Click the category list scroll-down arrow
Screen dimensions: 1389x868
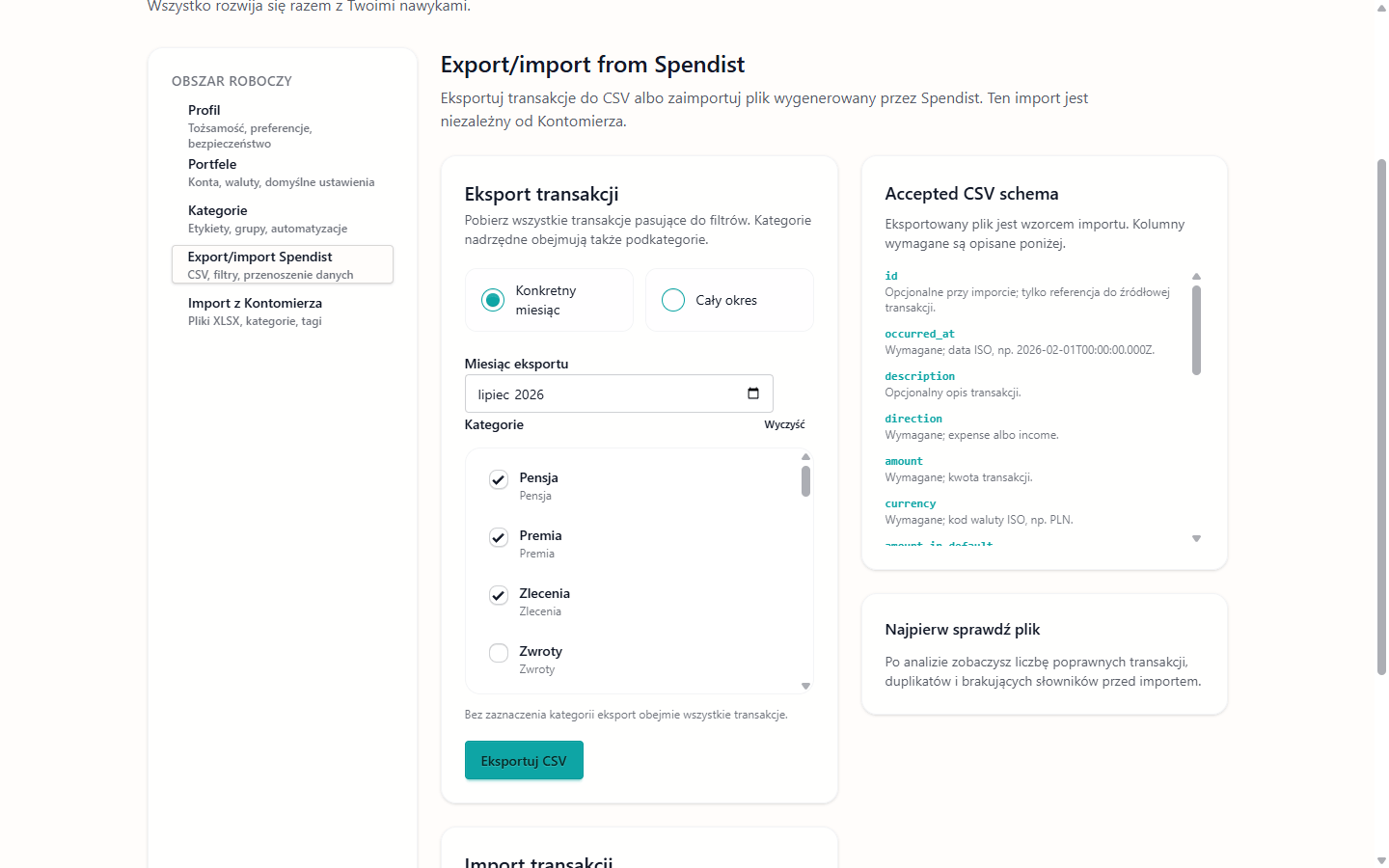[x=805, y=686]
